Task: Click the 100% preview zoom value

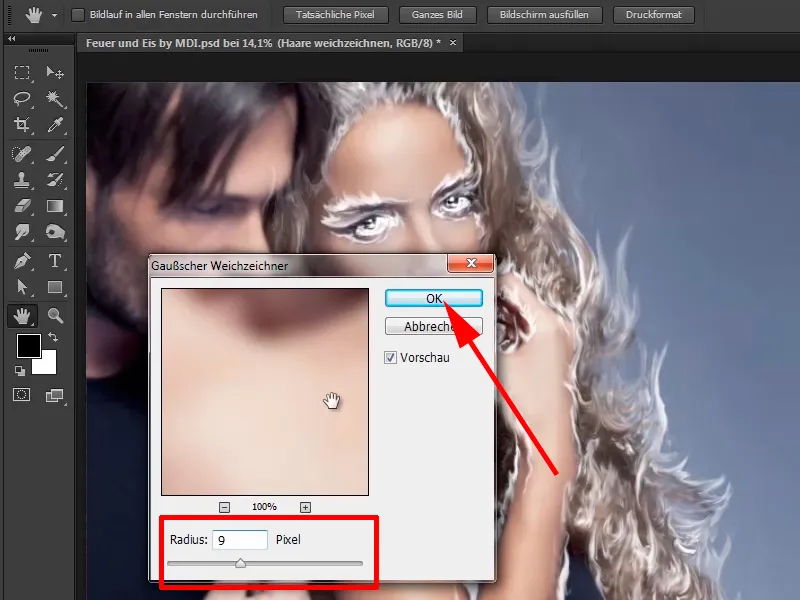Action: pos(264,507)
